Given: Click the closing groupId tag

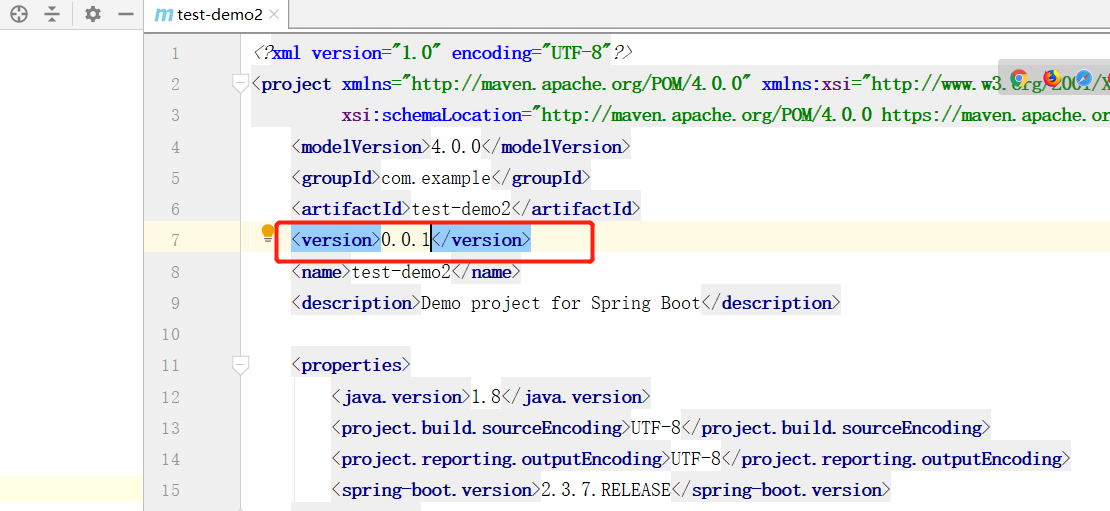Looking at the screenshot, I should point(541,178).
